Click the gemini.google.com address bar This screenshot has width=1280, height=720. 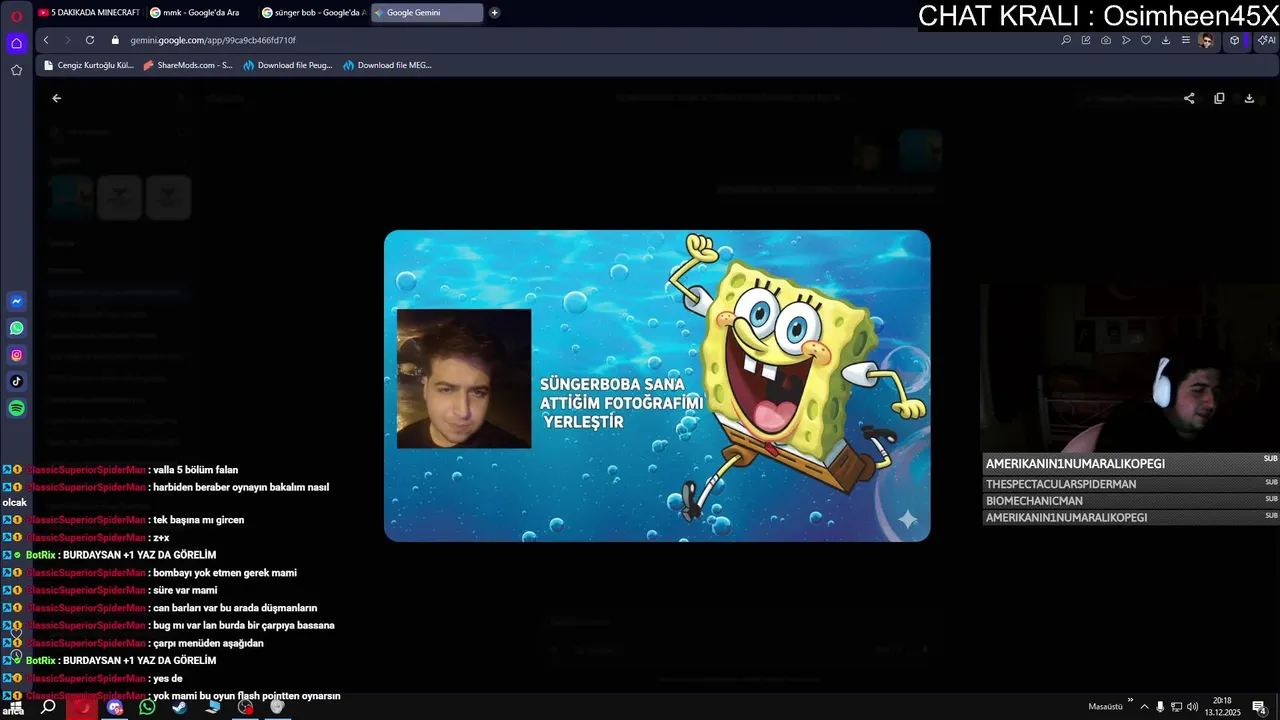point(580,40)
